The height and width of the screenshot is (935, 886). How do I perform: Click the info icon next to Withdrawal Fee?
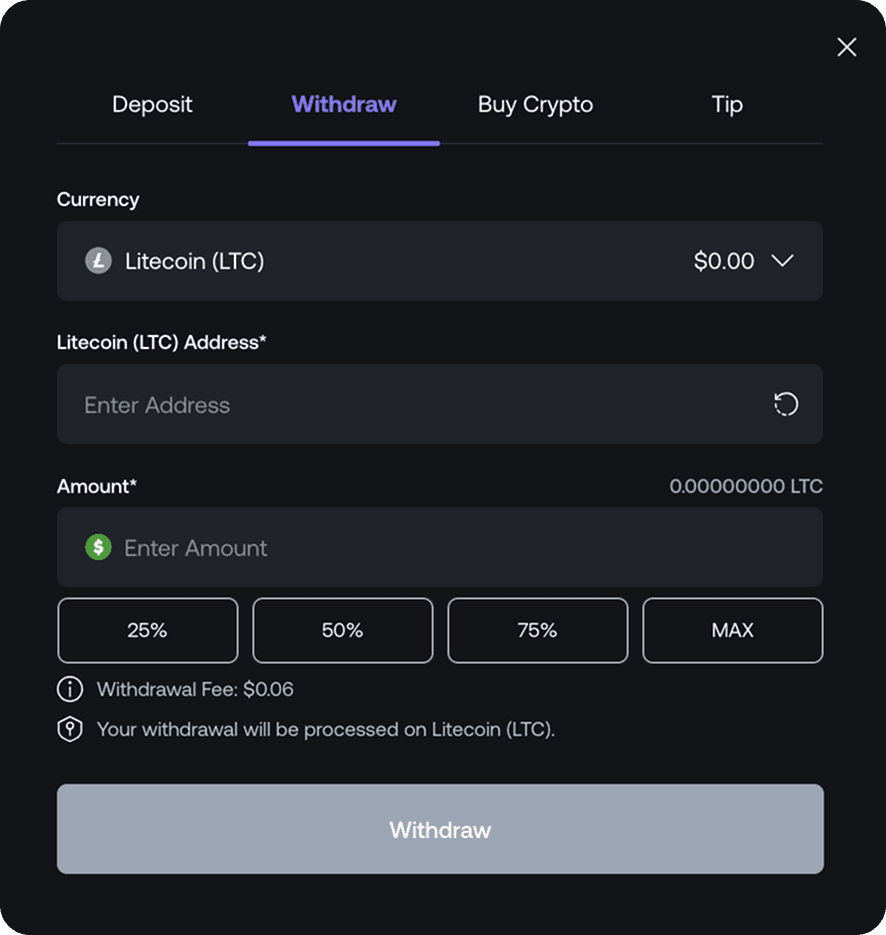coord(68,689)
